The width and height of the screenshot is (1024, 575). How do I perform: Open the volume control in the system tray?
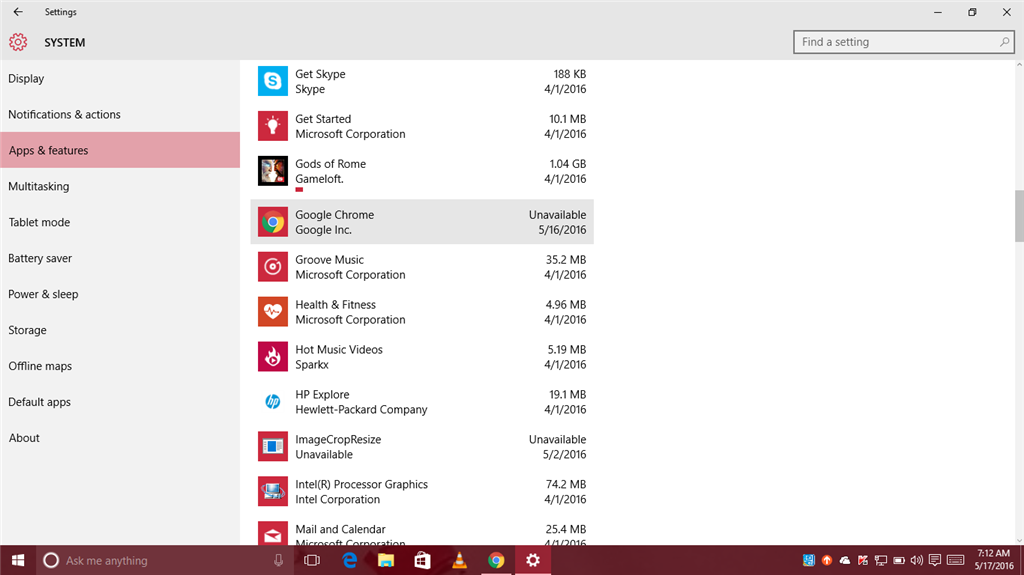pos(917,561)
